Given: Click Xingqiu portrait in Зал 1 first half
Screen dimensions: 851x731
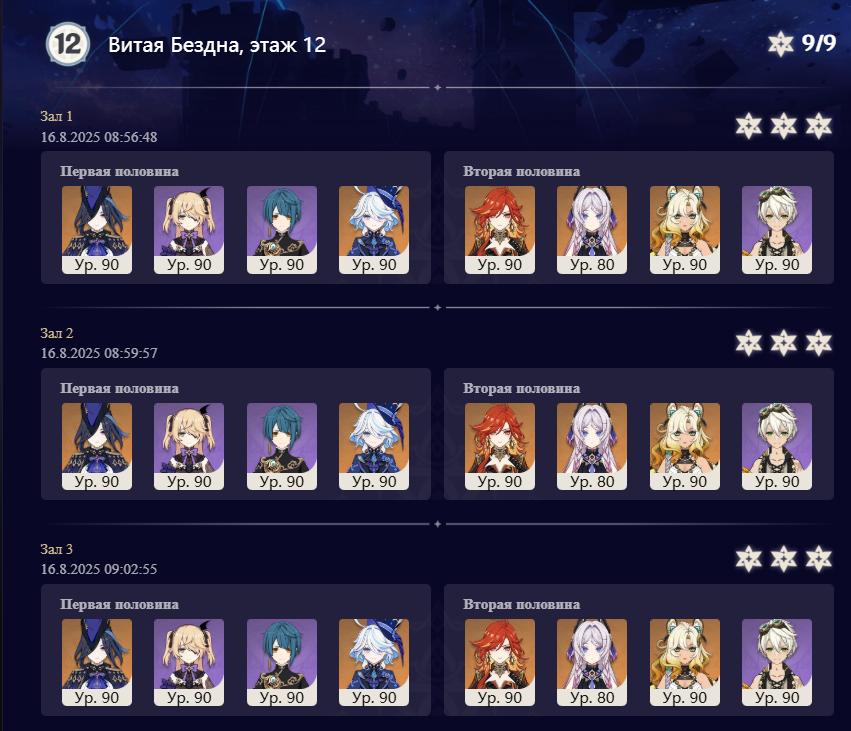Looking at the screenshot, I should (x=282, y=230).
